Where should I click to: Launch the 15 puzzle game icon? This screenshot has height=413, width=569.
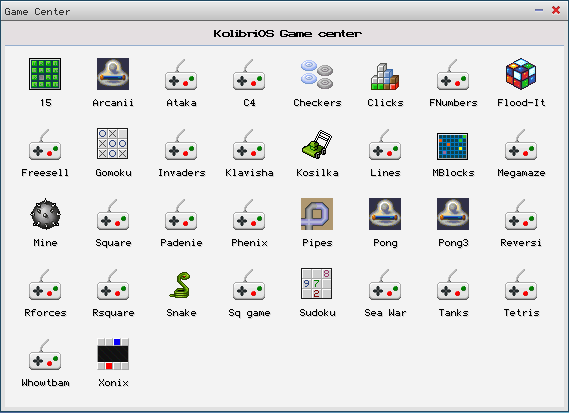click(x=45, y=74)
